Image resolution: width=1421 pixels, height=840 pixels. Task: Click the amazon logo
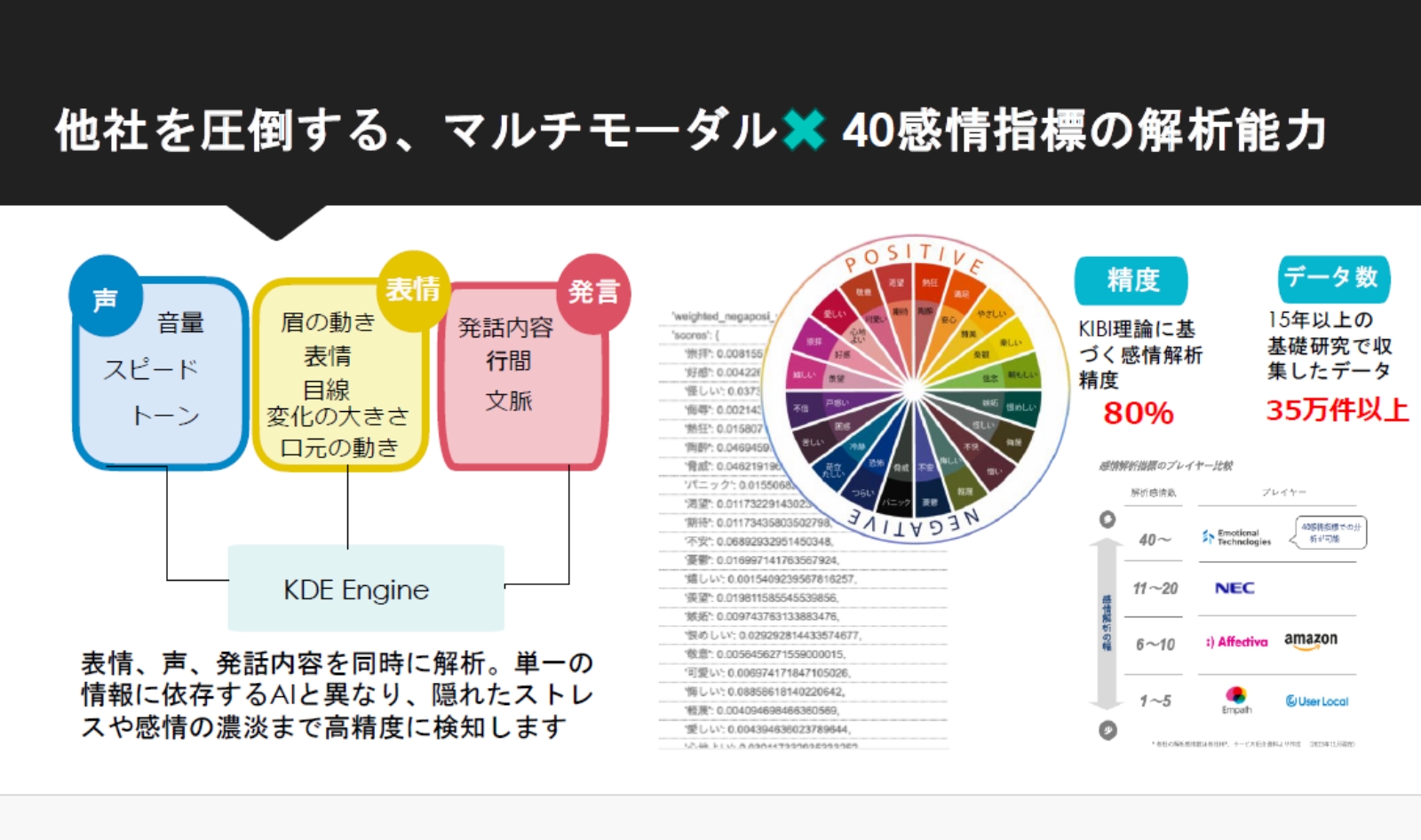(1310, 640)
